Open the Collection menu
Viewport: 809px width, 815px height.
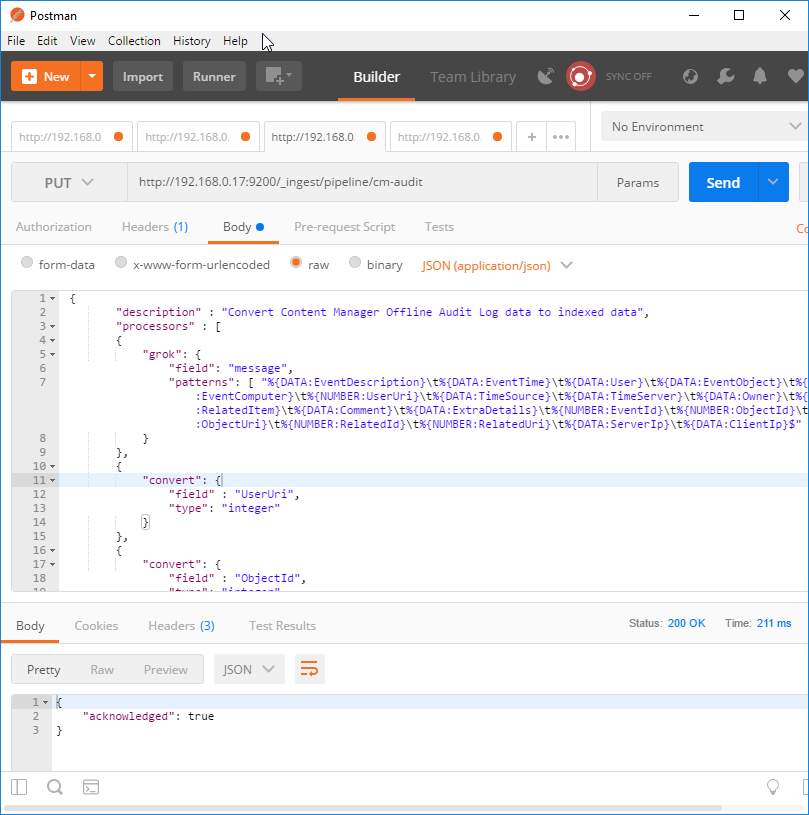click(134, 41)
